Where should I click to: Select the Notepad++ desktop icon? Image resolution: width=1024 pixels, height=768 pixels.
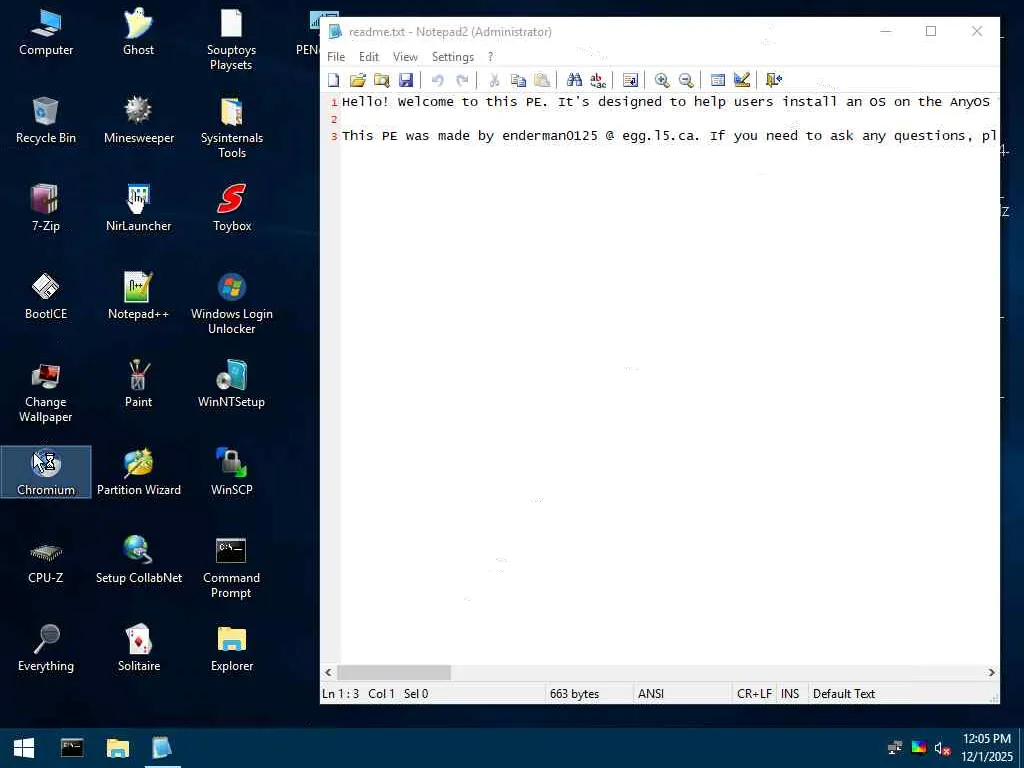pos(138,296)
